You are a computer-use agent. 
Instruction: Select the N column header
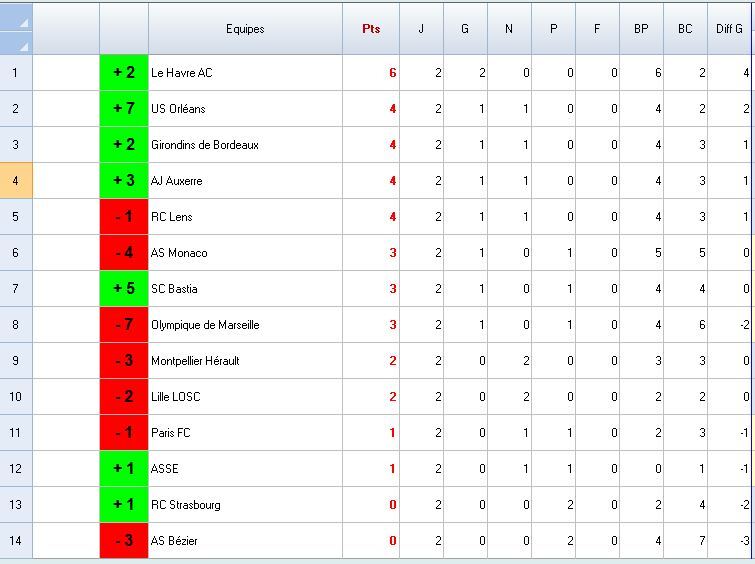[509, 29]
